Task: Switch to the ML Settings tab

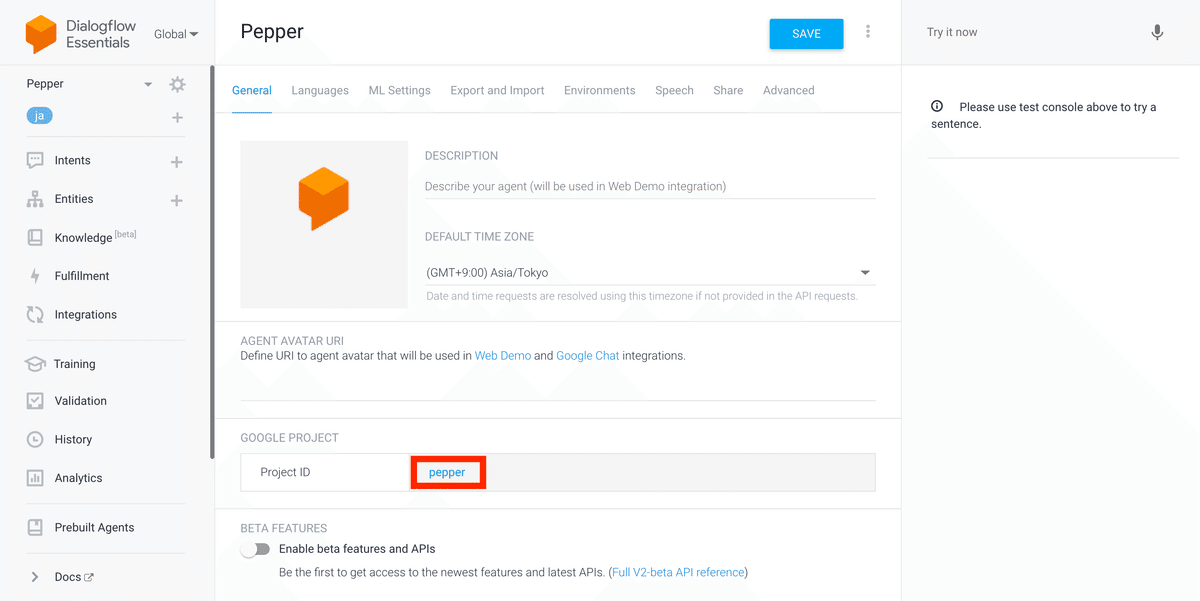Action: 399,90
